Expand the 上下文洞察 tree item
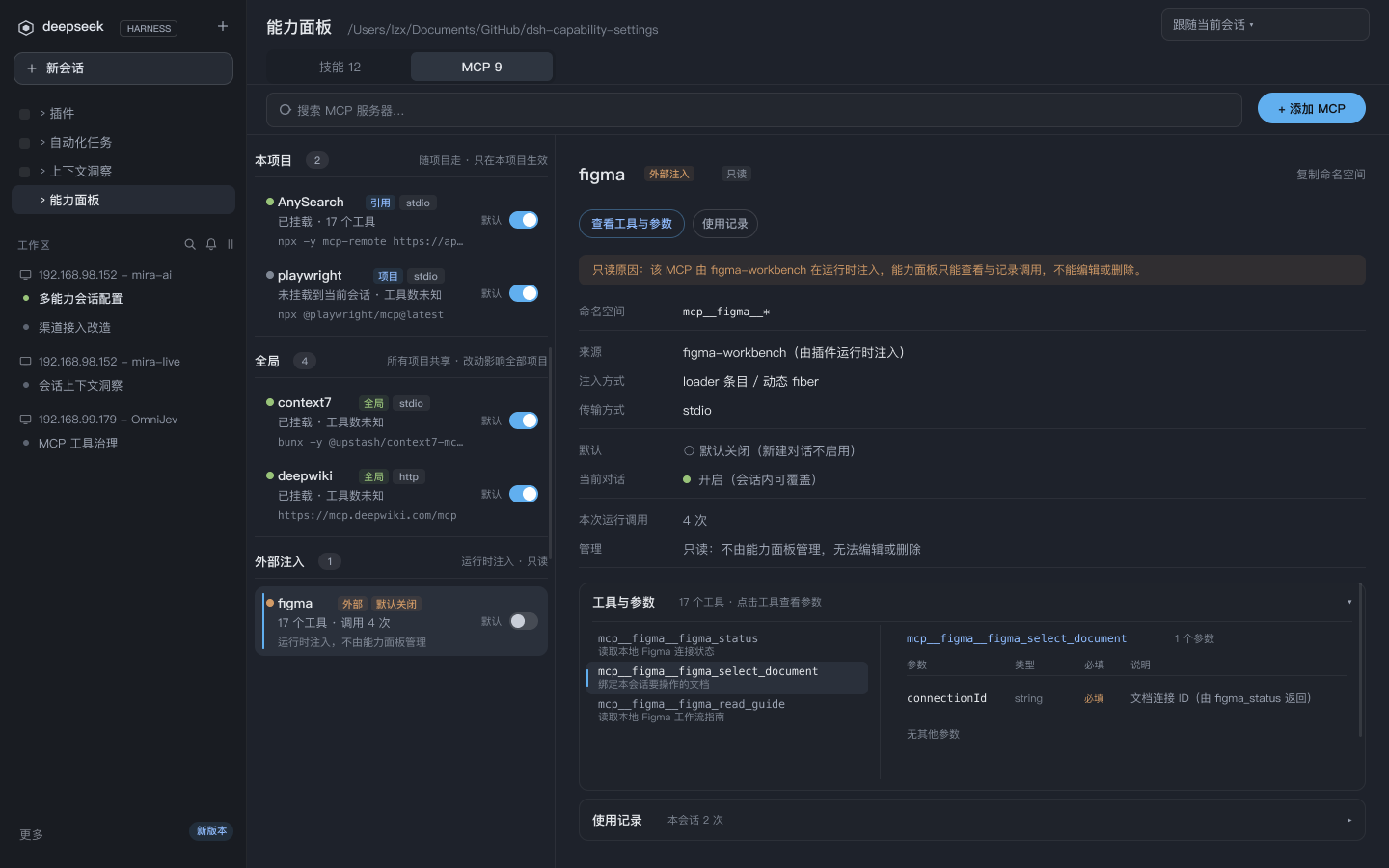Image resolution: width=1389 pixels, height=868 pixels. [x=42, y=172]
